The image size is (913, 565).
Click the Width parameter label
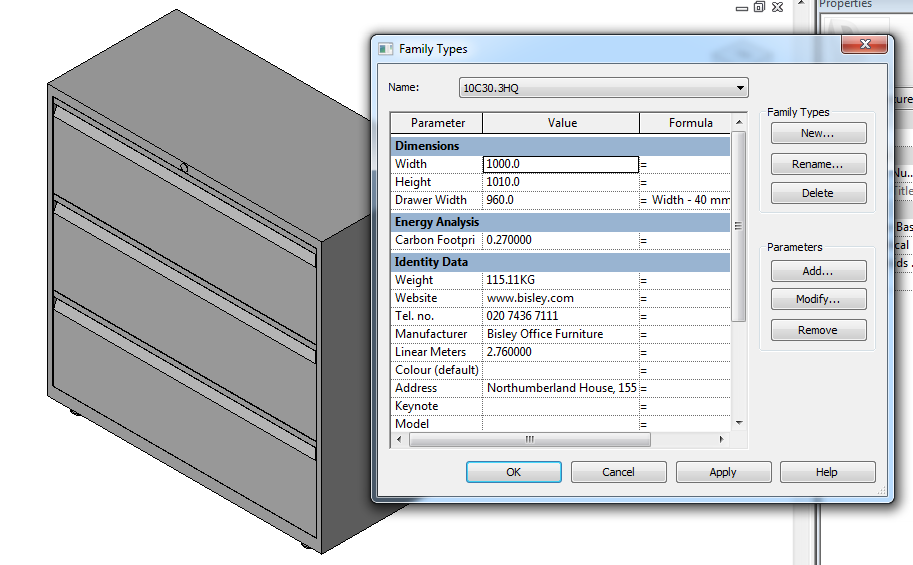tap(411, 164)
